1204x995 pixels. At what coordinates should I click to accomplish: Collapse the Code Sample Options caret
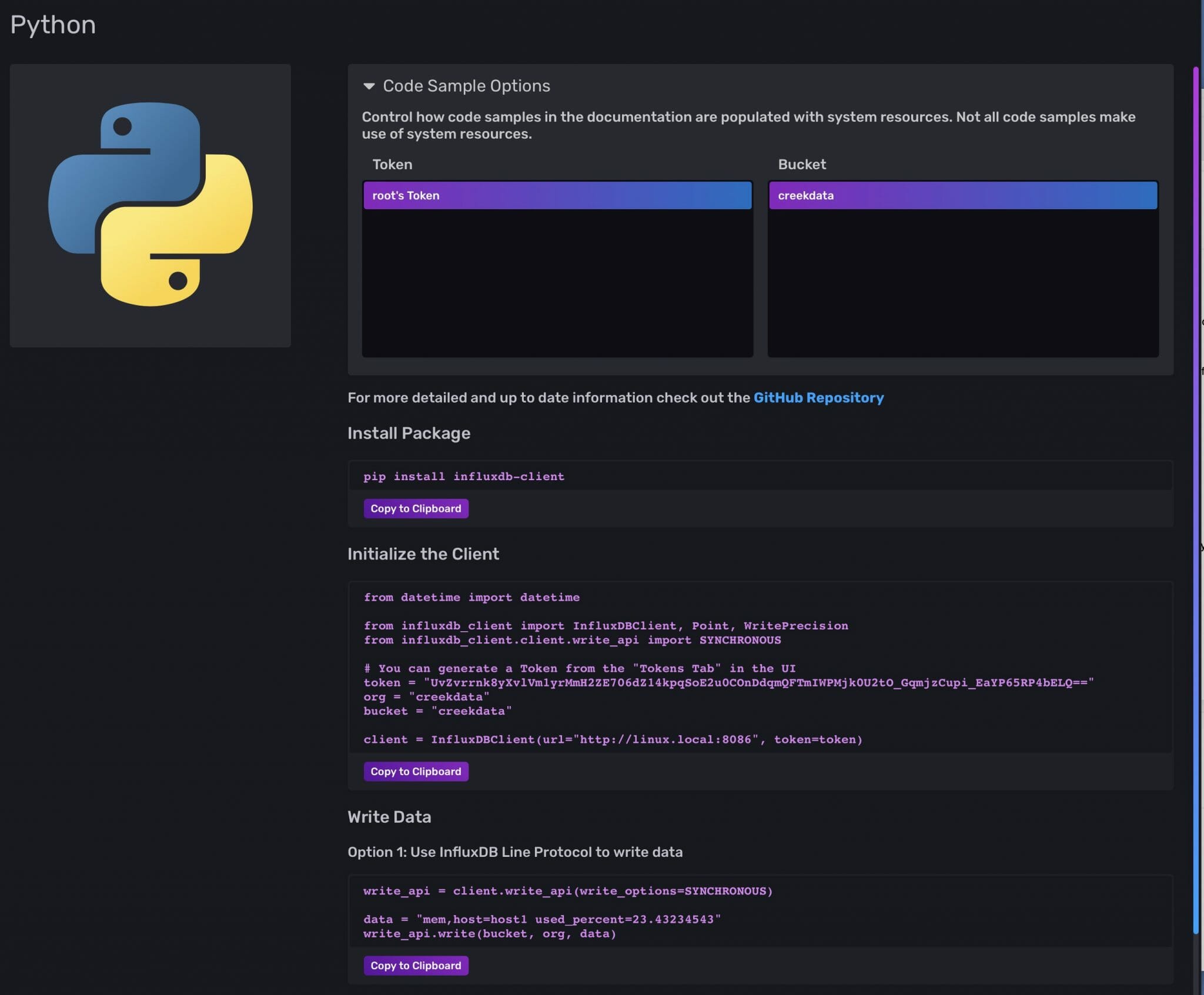tap(369, 86)
